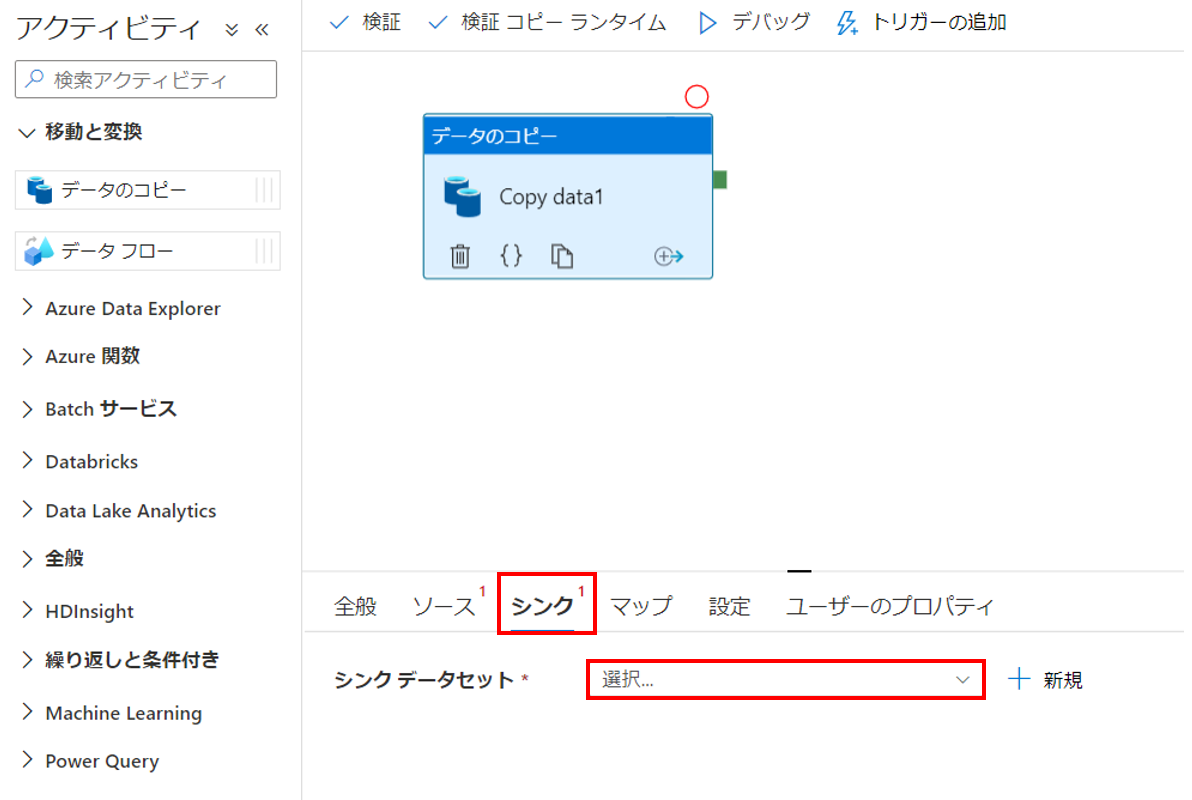Click the トリガーの追加 lightning icon
The image size is (1192, 800).
pos(848,21)
